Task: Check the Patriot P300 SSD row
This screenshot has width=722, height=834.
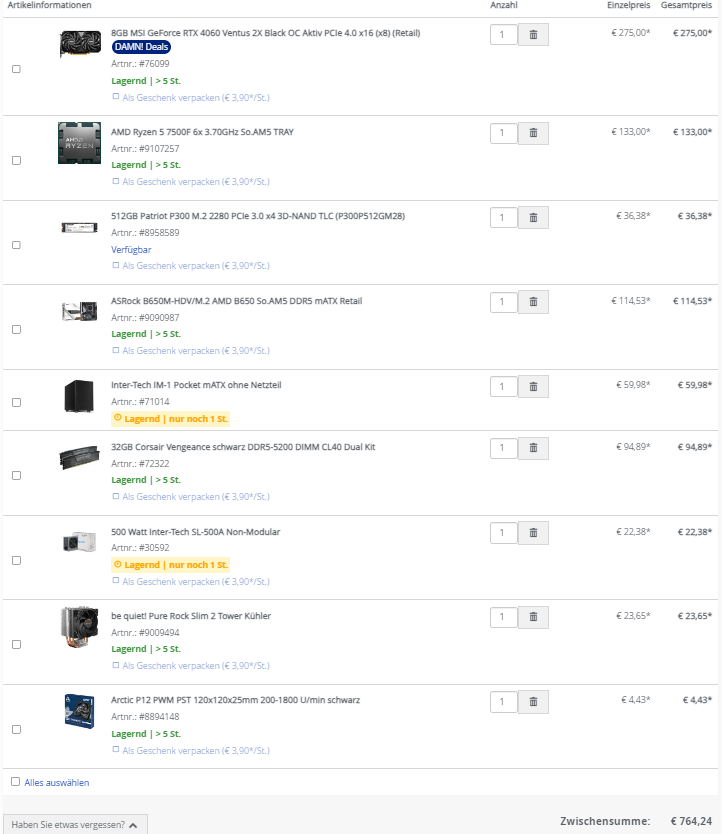Action: (x=16, y=245)
